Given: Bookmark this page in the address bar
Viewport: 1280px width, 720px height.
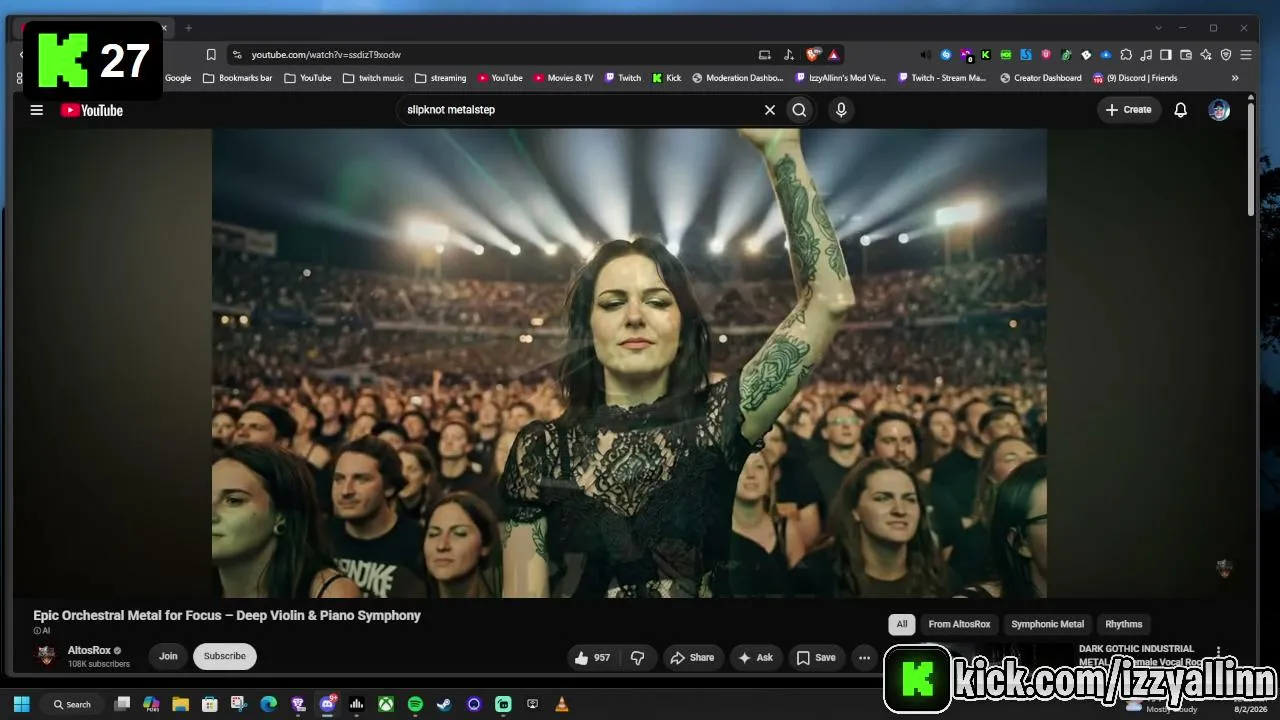Looking at the screenshot, I should 211,54.
